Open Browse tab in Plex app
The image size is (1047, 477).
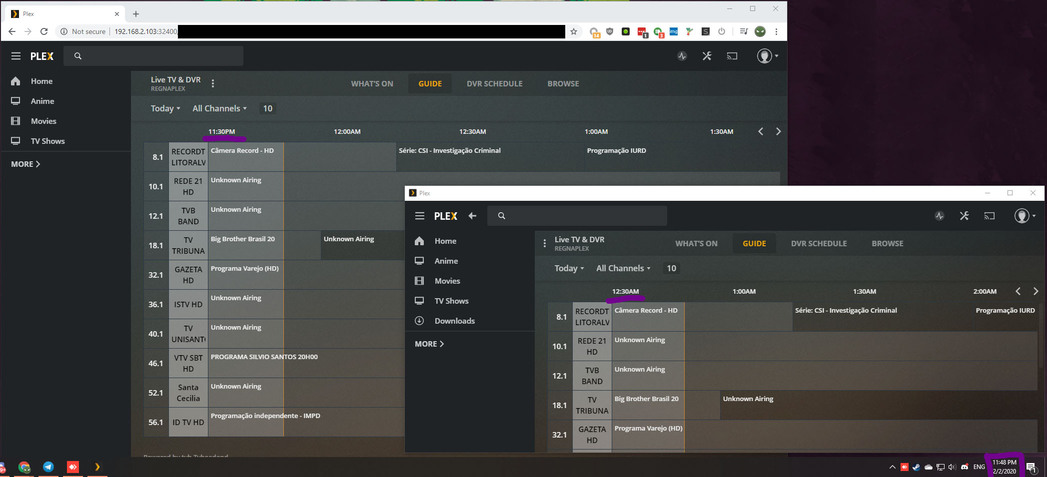click(887, 243)
